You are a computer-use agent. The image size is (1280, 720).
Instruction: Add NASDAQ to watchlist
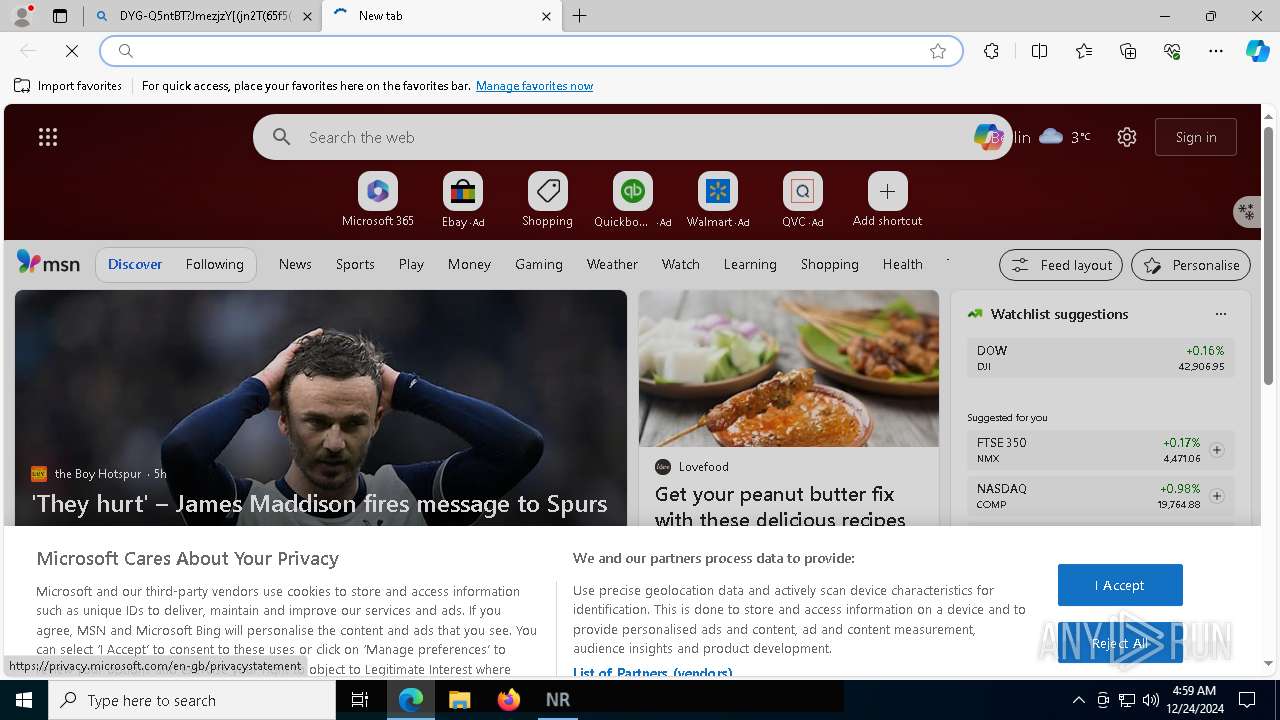click(x=1217, y=496)
